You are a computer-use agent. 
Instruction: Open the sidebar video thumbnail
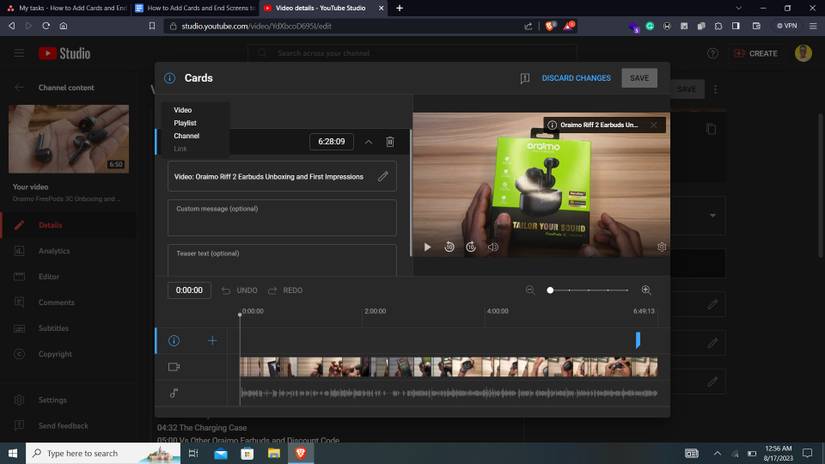(x=68, y=139)
